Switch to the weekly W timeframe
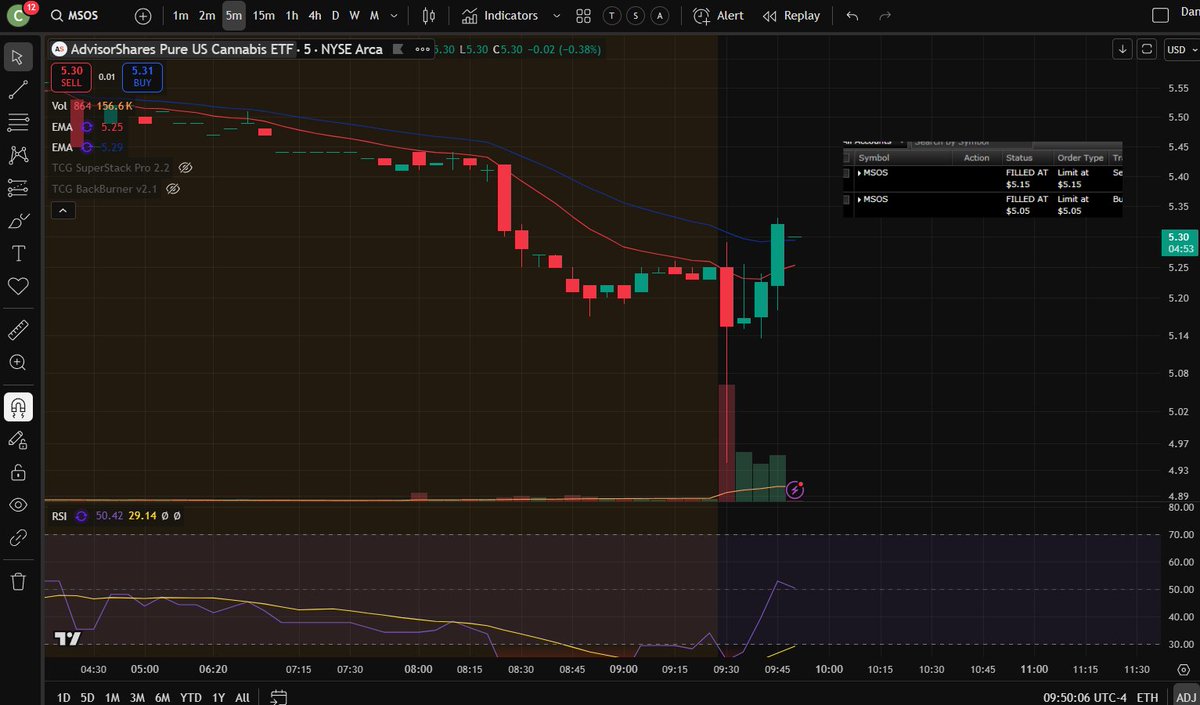 (354, 16)
